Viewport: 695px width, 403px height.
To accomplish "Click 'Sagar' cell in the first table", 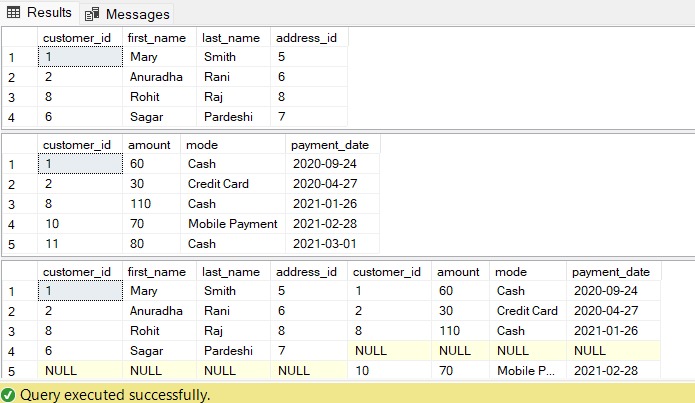I will click(x=160, y=117).
